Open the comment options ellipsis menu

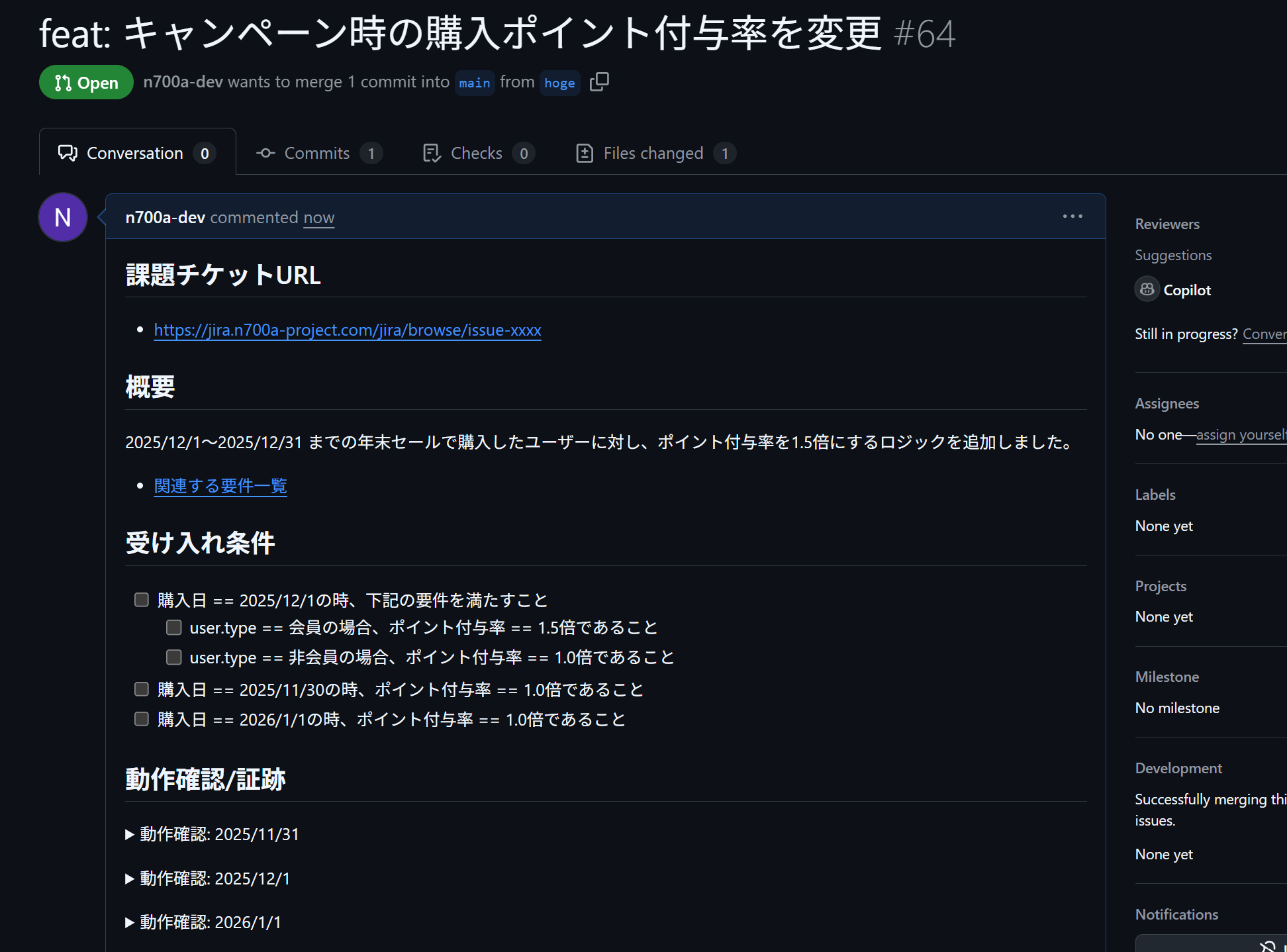1072,216
